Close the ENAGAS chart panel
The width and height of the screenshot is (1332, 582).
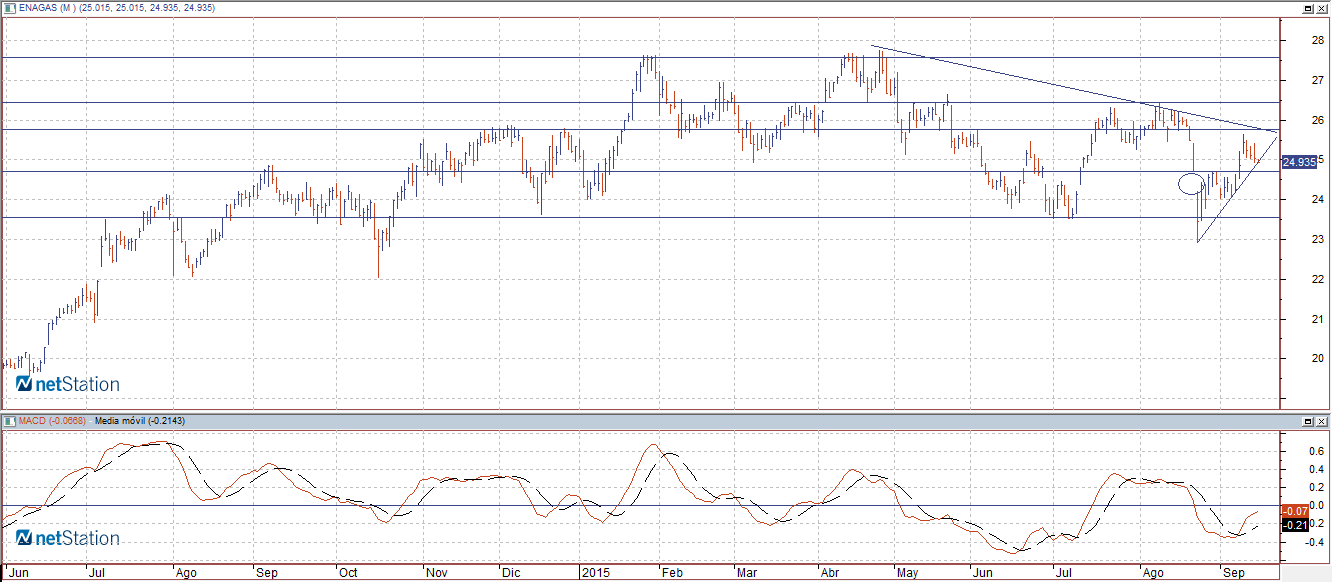[1322, 7]
